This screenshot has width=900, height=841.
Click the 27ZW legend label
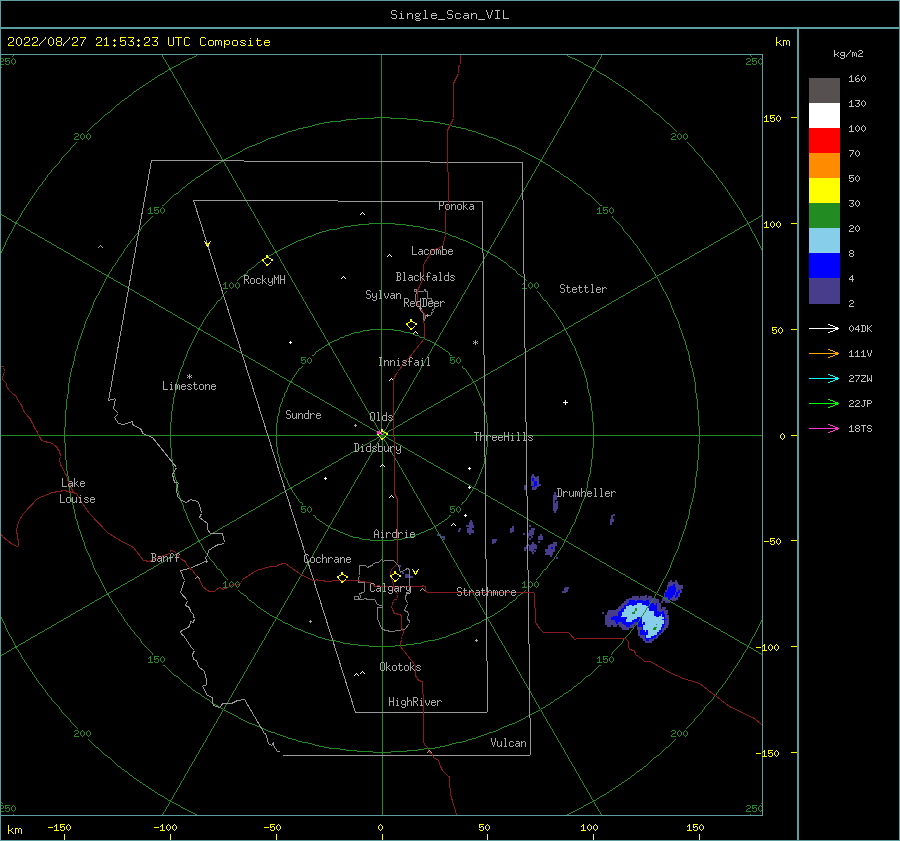[x=860, y=378]
